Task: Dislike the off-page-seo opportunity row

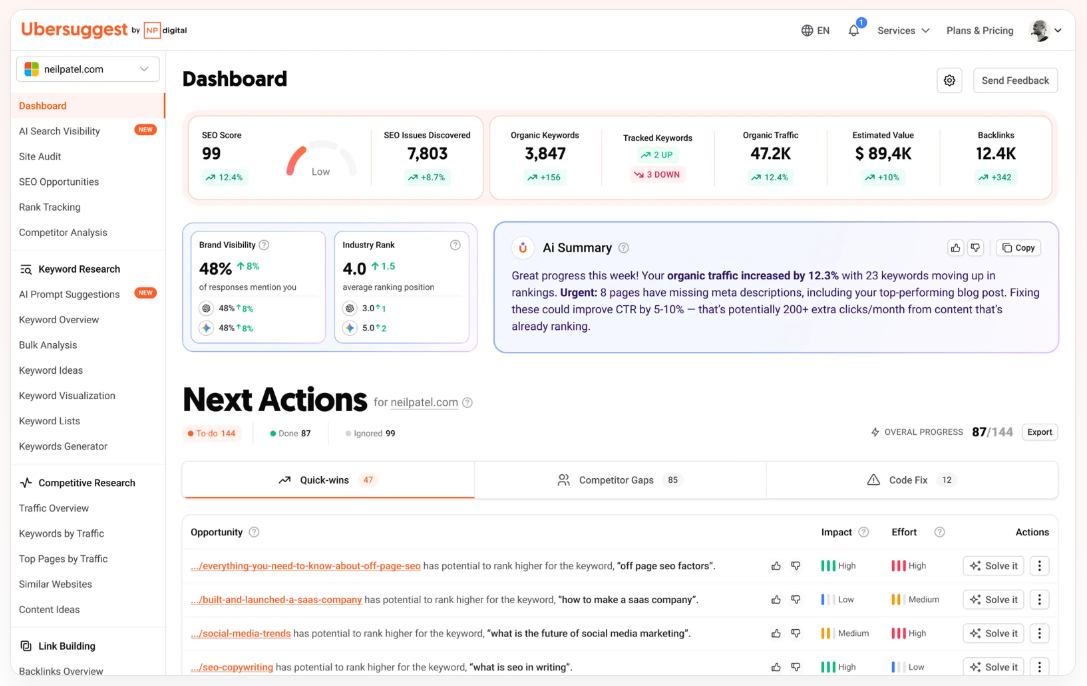Action: 796,566
